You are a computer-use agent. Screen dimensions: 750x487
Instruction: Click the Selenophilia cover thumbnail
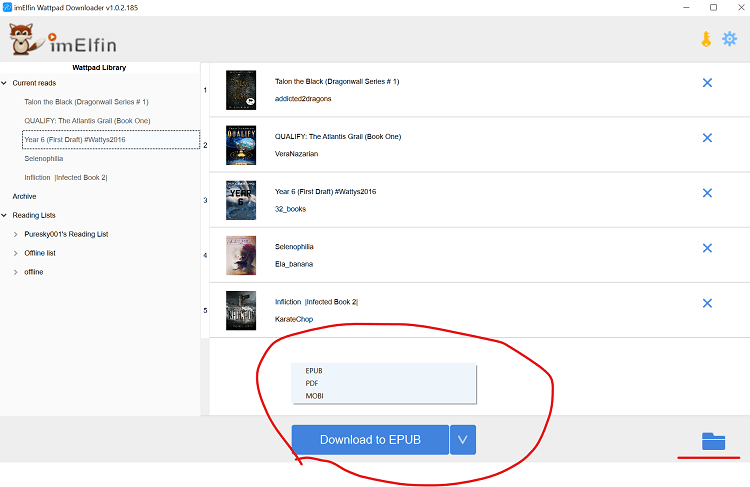[241, 255]
